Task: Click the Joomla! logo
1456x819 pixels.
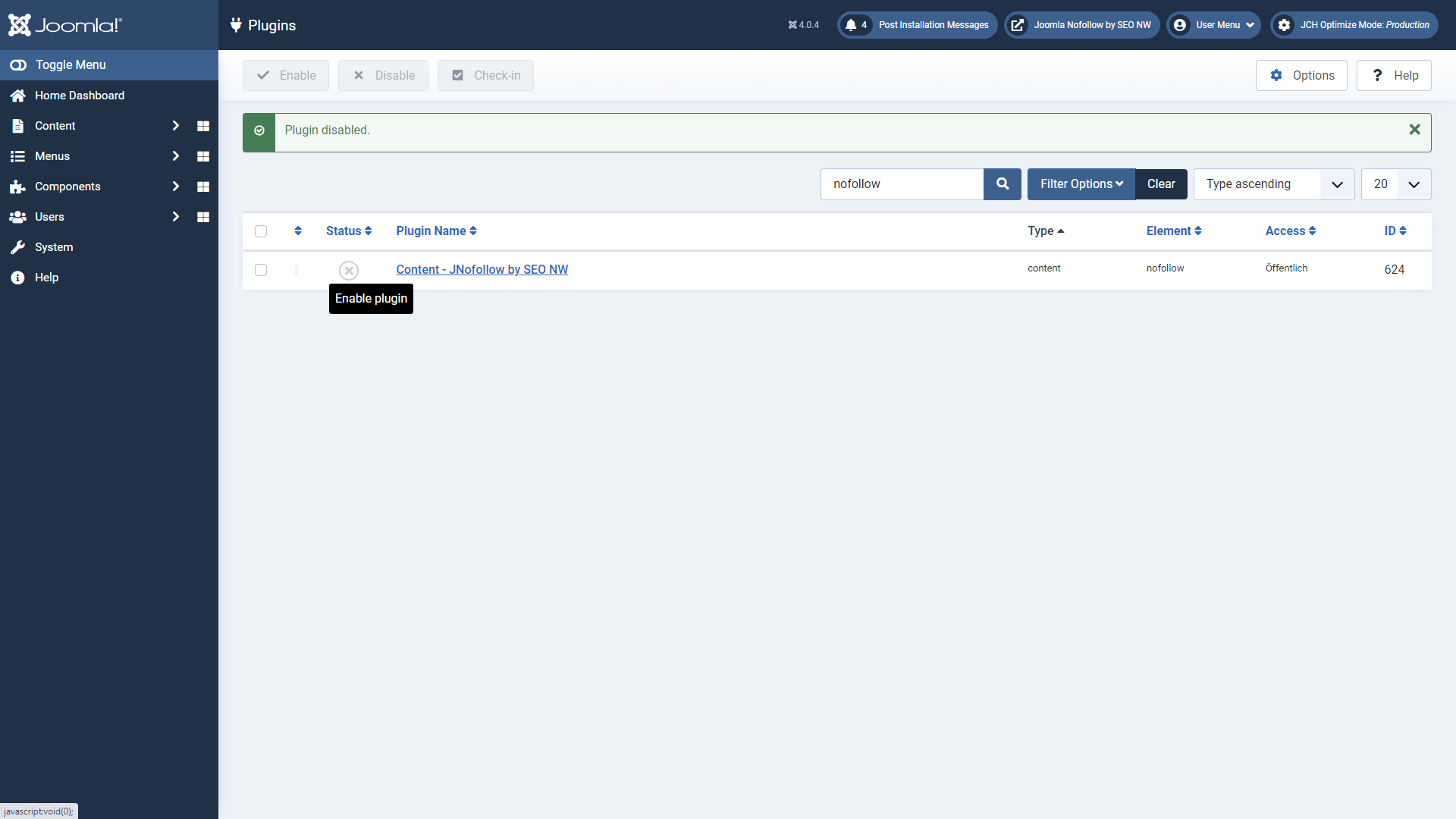Action: click(x=65, y=25)
